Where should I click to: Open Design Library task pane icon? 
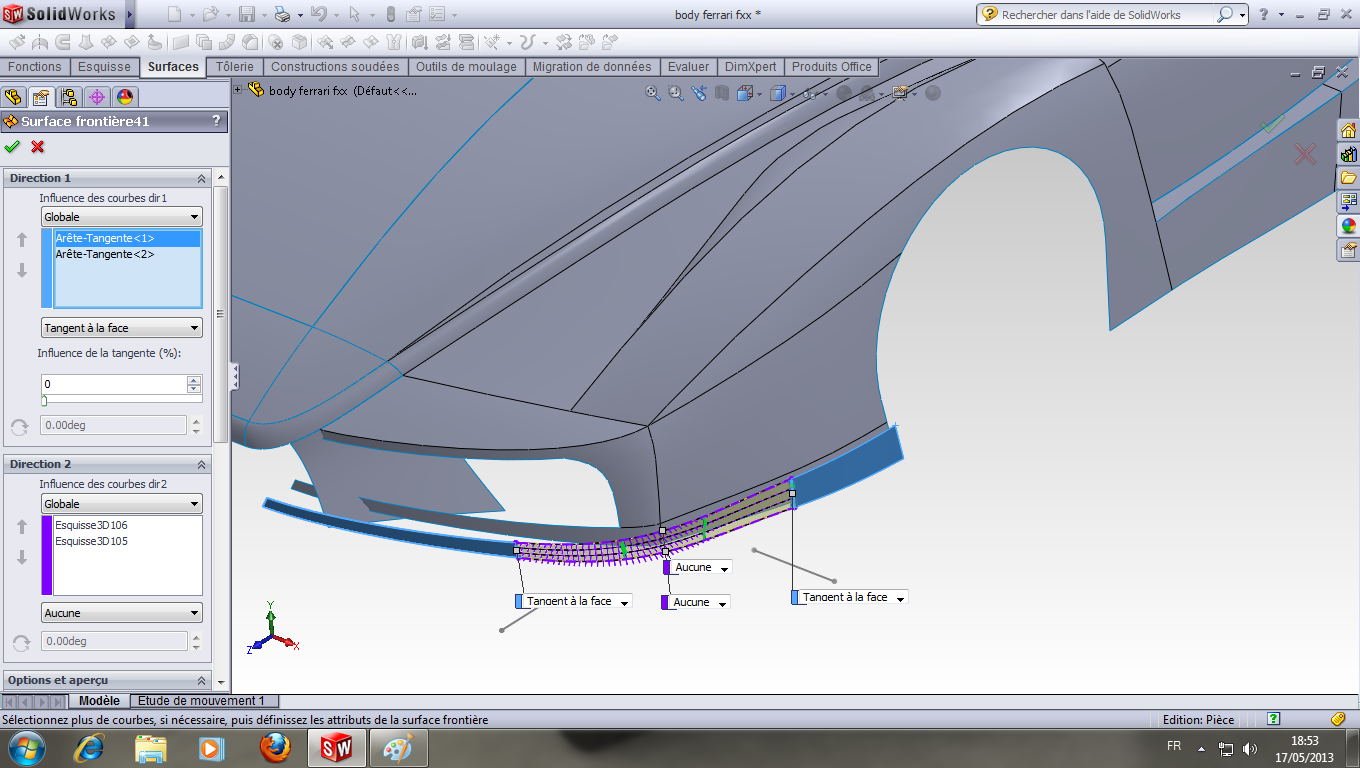click(x=1348, y=154)
